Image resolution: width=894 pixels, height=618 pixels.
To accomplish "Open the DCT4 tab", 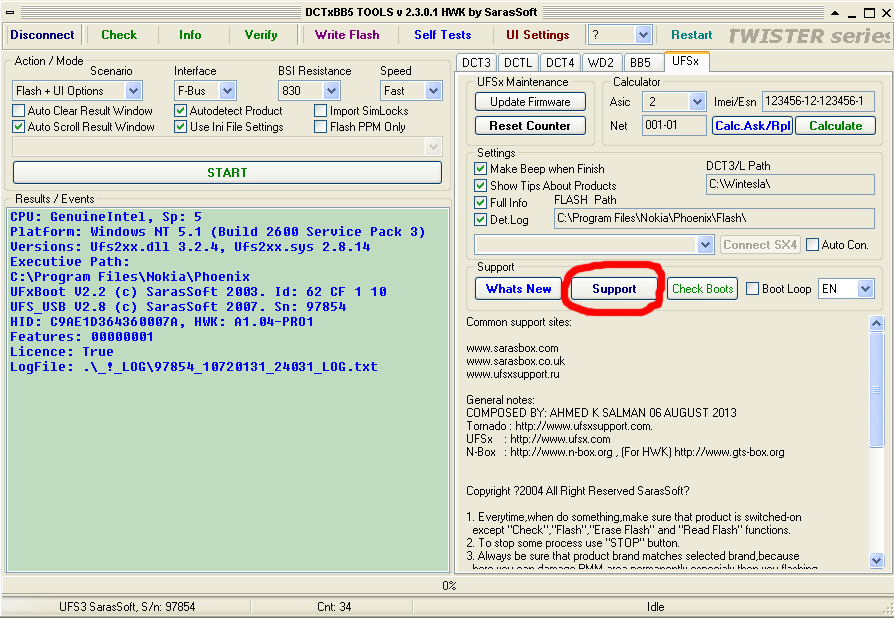I will pyautogui.click(x=560, y=62).
